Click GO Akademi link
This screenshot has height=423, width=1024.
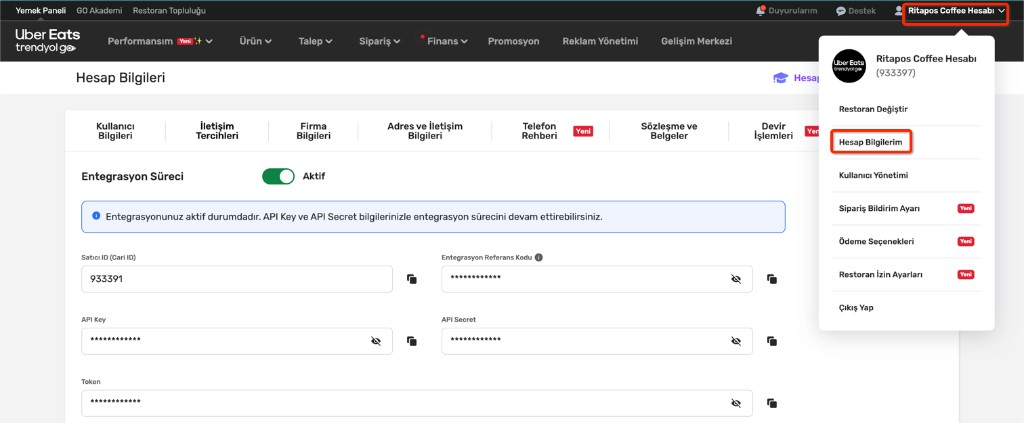(x=99, y=10)
